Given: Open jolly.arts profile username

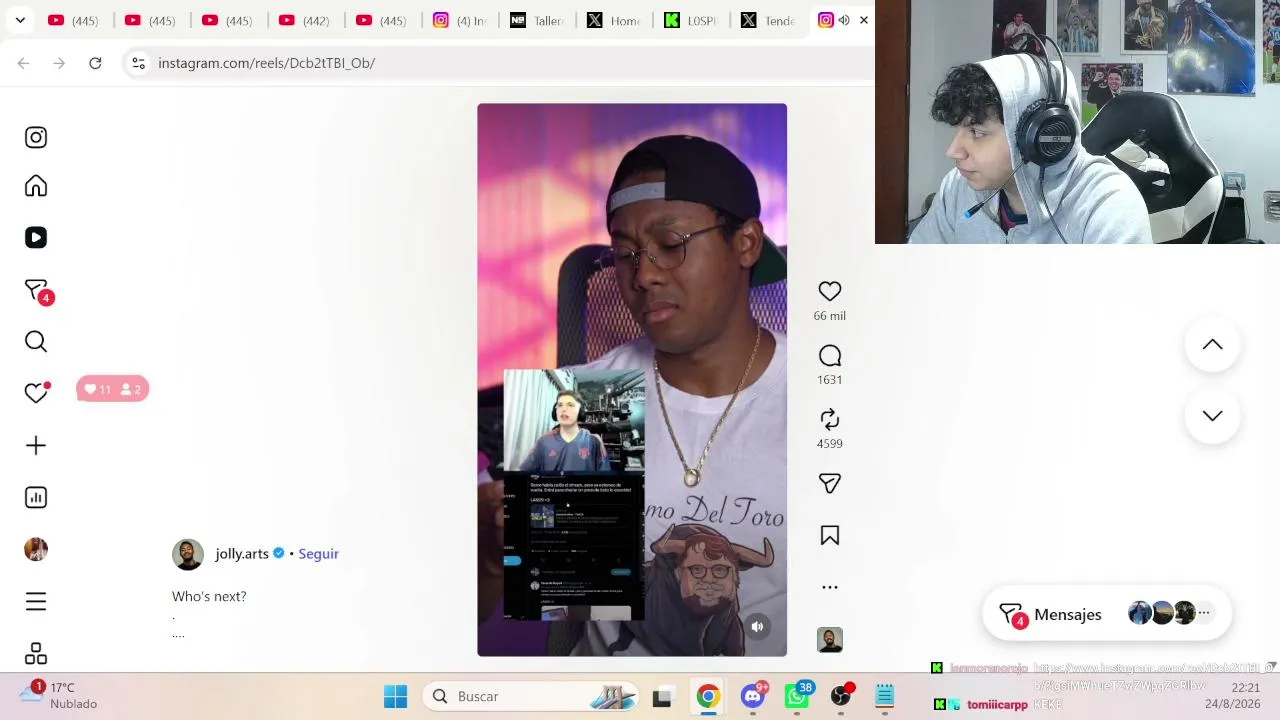Looking at the screenshot, I should click(x=242, y=554).
